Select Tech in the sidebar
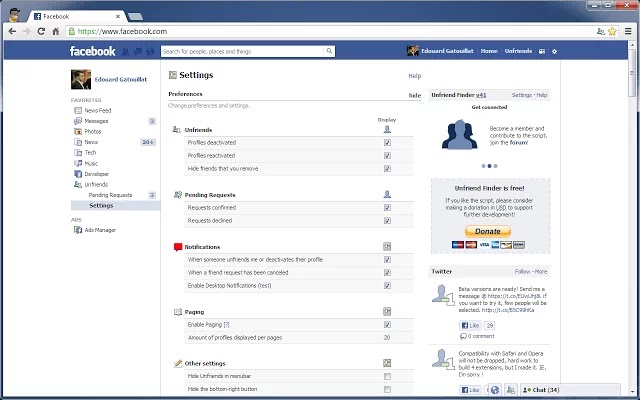Screen dimensions: 640x400 point(90,152)
